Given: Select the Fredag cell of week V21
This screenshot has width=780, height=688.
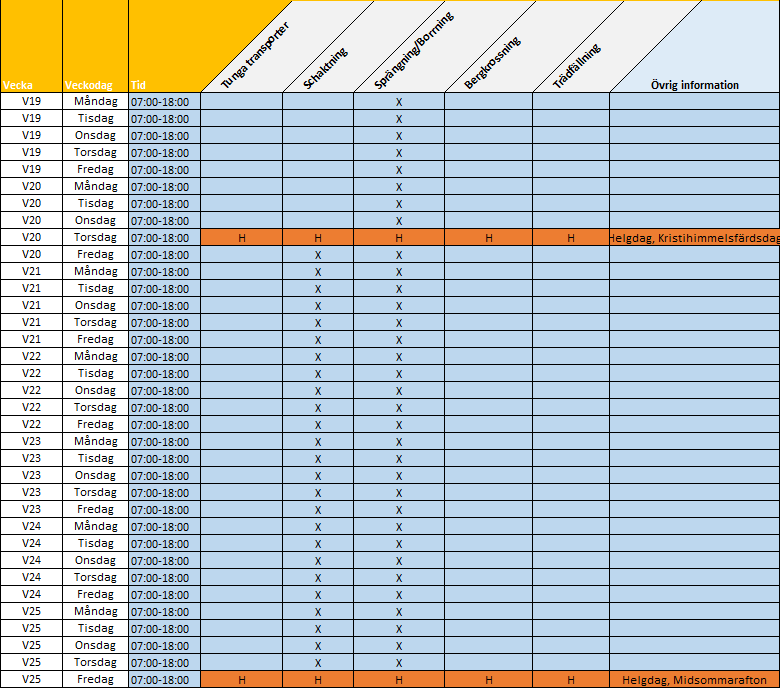Looking at the screenshot, I should 96,339.
